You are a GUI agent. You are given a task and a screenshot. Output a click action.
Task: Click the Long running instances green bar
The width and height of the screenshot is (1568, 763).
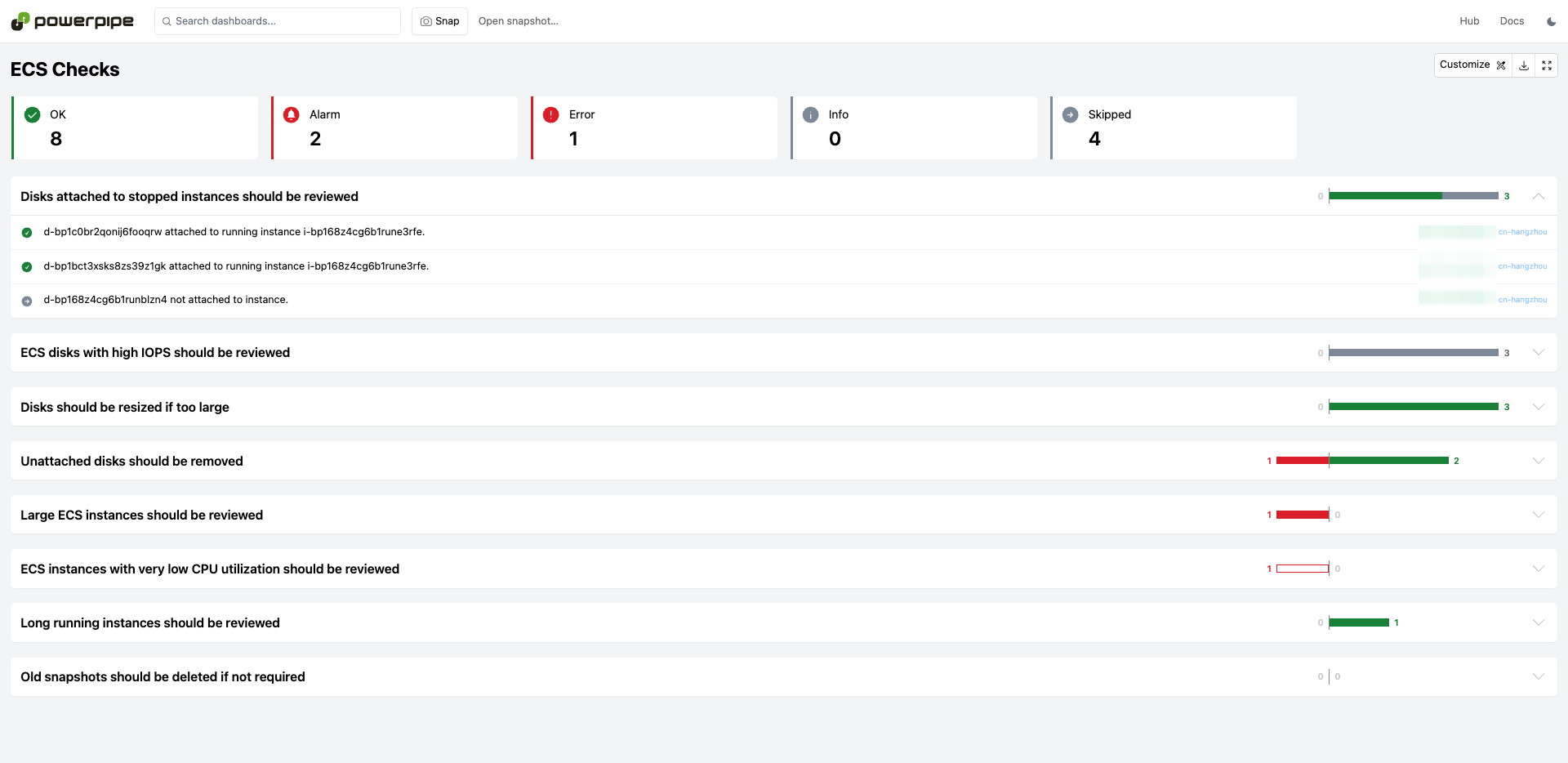(1359, 622)
